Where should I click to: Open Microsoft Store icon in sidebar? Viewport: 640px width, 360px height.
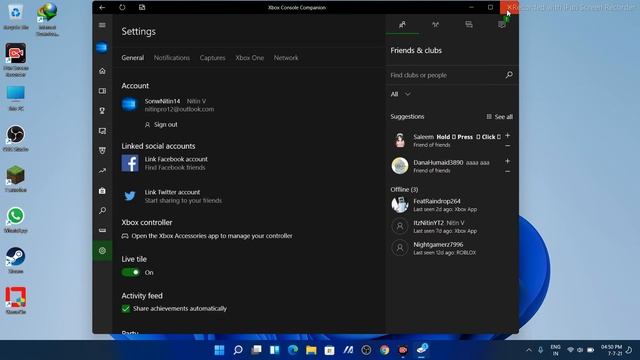[102, 191]
